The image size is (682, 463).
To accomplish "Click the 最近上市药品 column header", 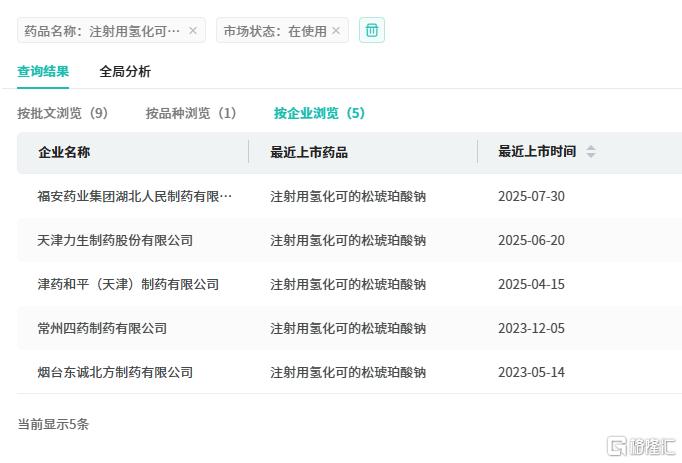I will point(309,152).
